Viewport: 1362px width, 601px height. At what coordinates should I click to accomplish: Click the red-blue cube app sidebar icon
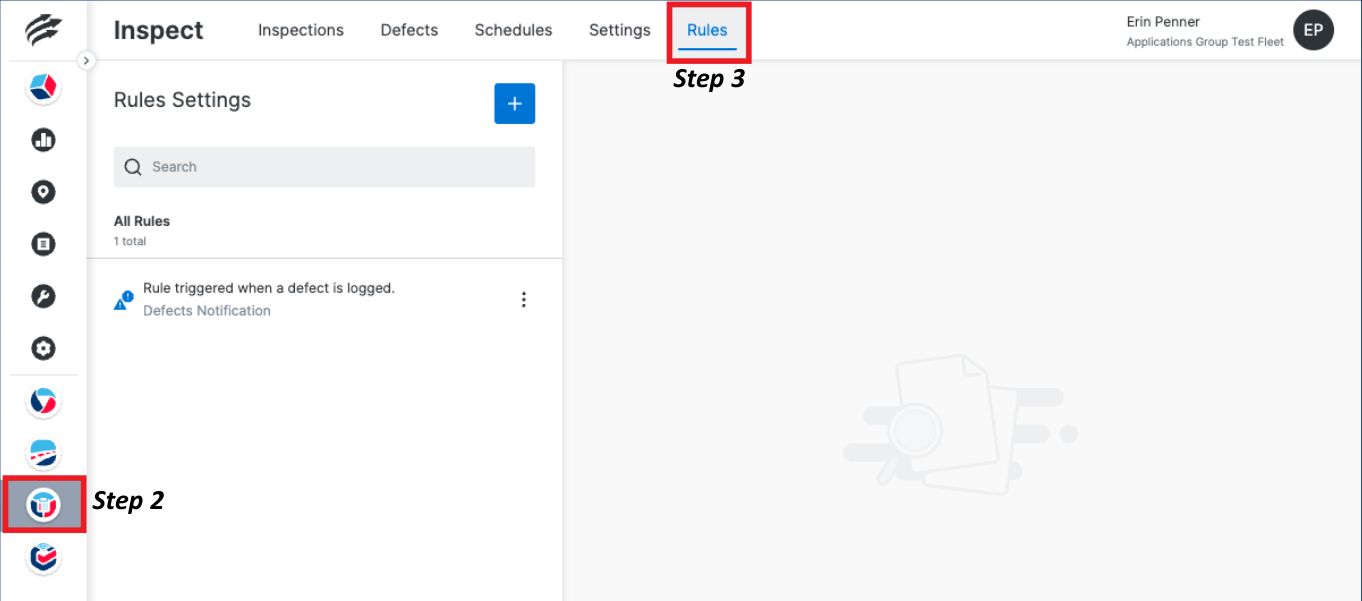click(x=43, y=88)
